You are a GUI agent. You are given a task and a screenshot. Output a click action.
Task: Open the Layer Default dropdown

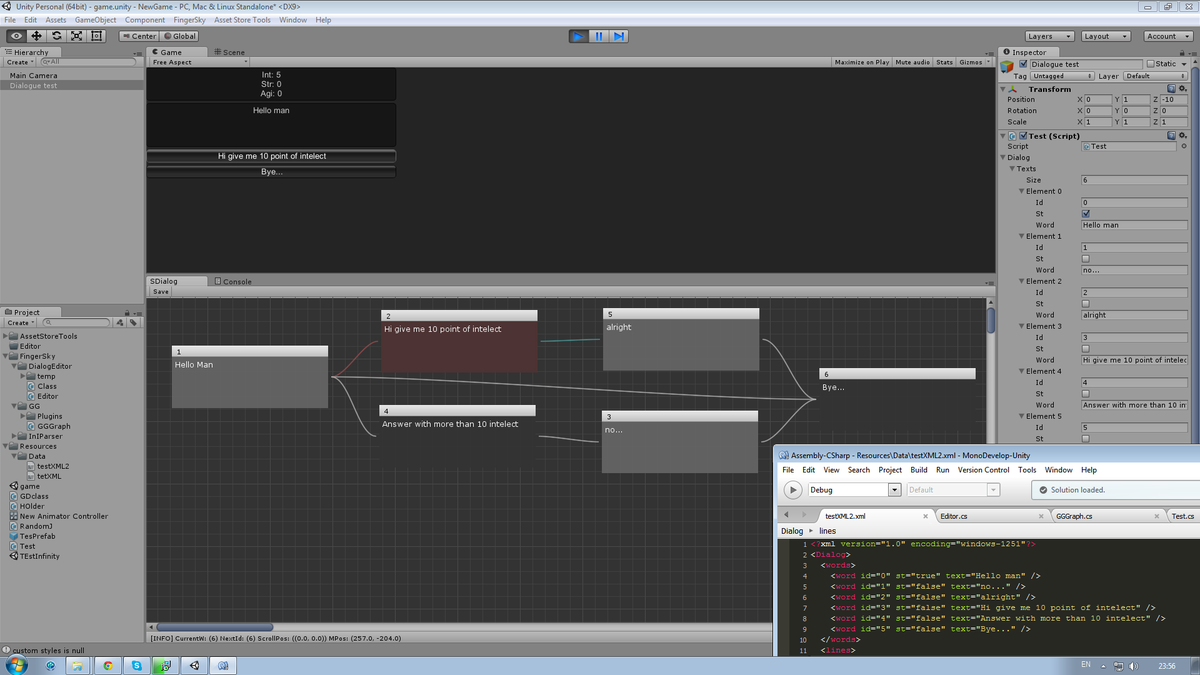coord(1155,76)
